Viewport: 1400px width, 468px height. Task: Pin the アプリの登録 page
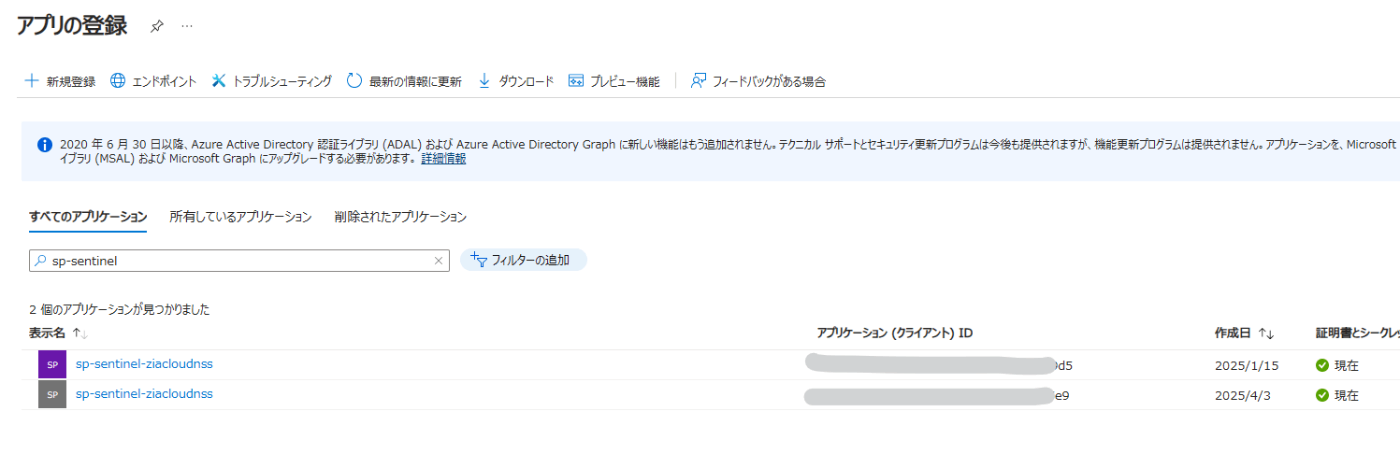(157, 26)
